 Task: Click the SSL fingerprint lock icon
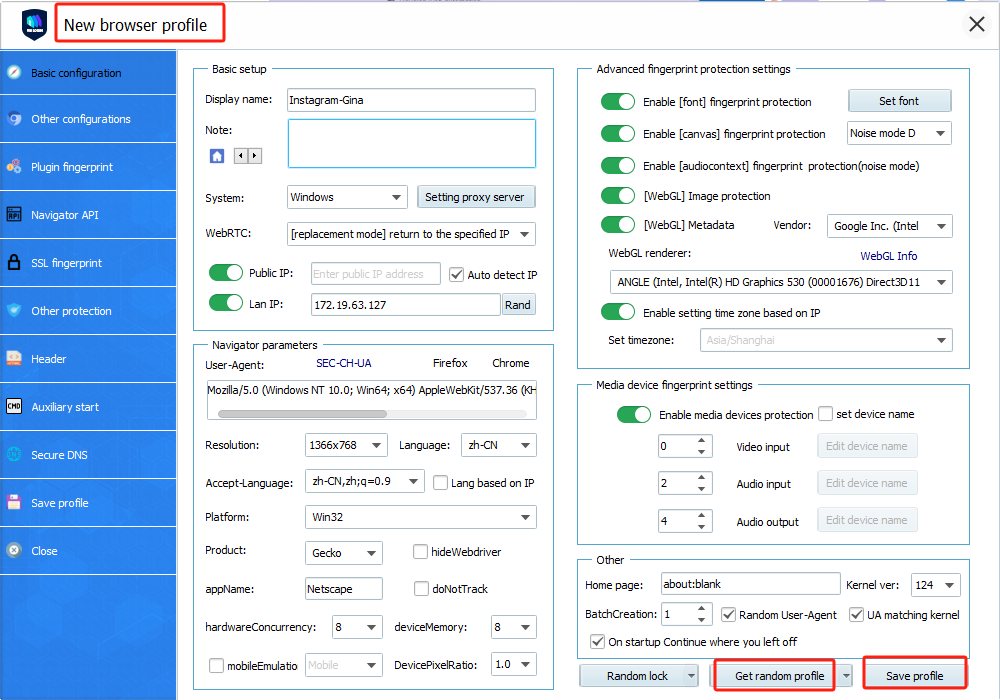pyautogui.click(x=14, y=263)
